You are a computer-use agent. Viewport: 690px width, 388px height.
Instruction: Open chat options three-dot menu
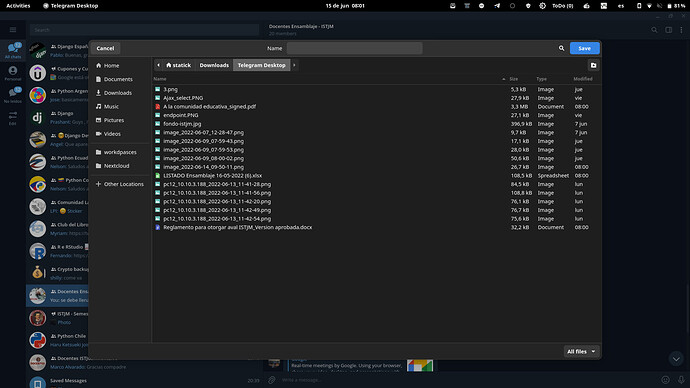click(681, 30)
